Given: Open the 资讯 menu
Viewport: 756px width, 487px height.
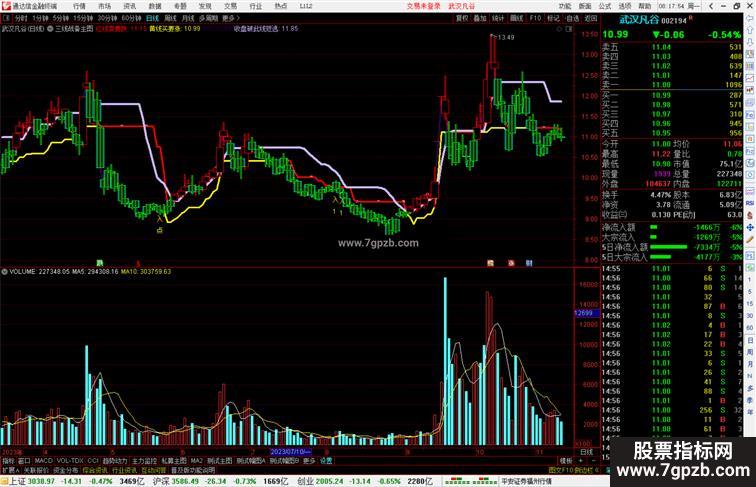Looking at the screenshot, I should coord(130,6).
